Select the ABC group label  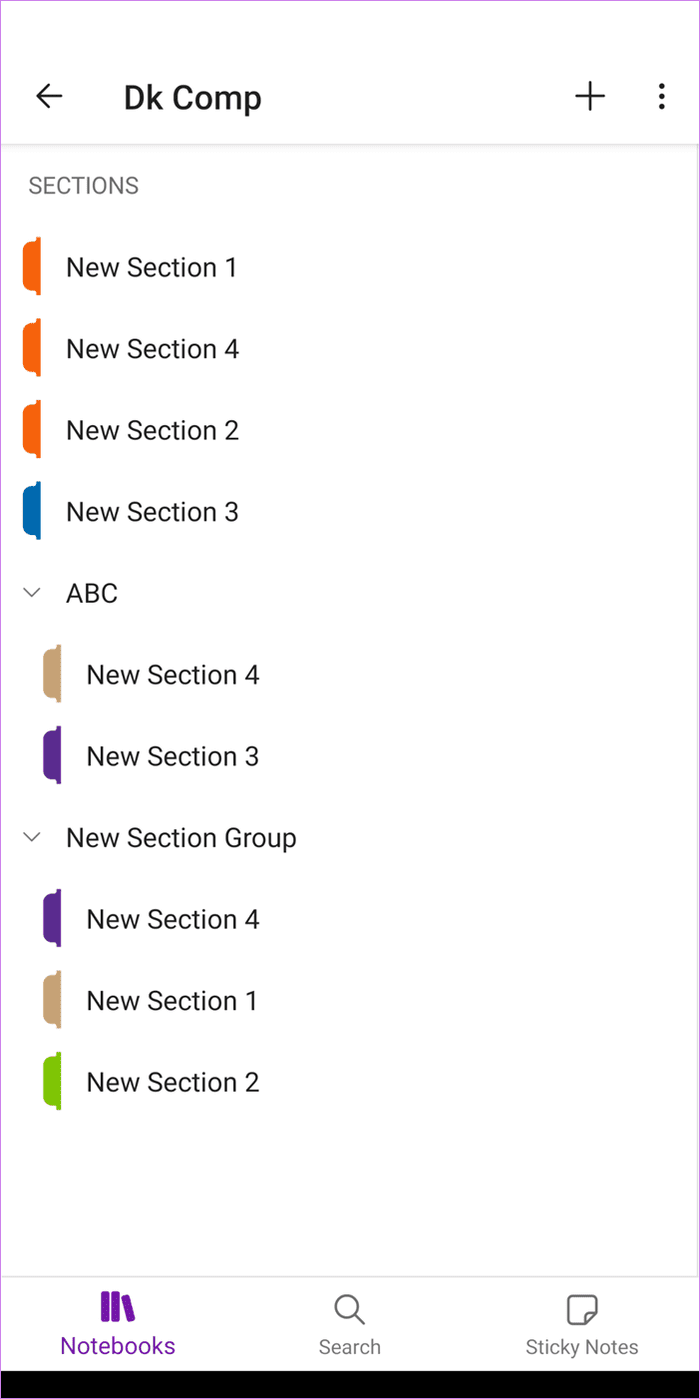click(x=92, y=593)
